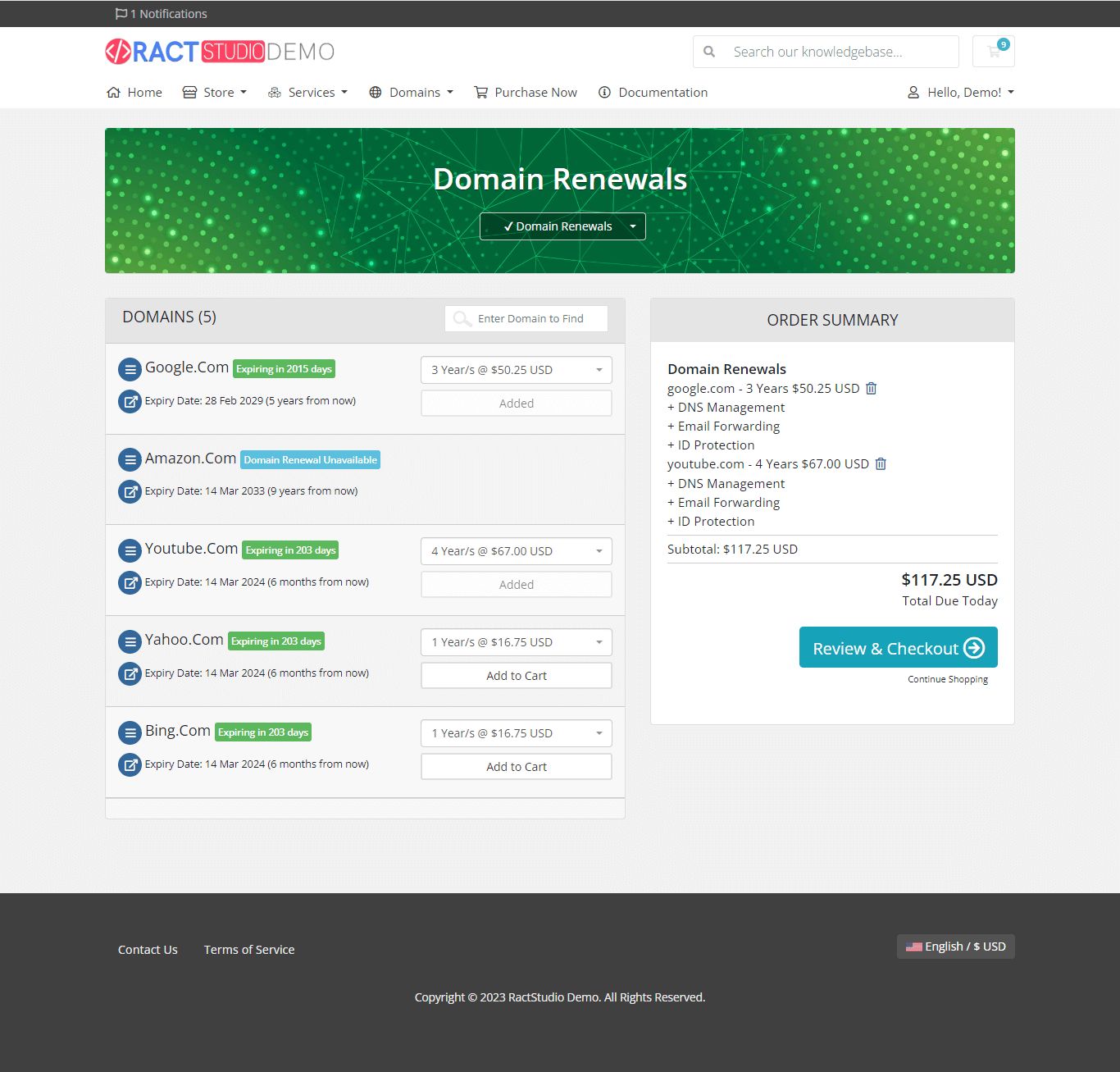Click the Review & Checkout button
Screen dimensions: 1120x1072
point(899,647)
